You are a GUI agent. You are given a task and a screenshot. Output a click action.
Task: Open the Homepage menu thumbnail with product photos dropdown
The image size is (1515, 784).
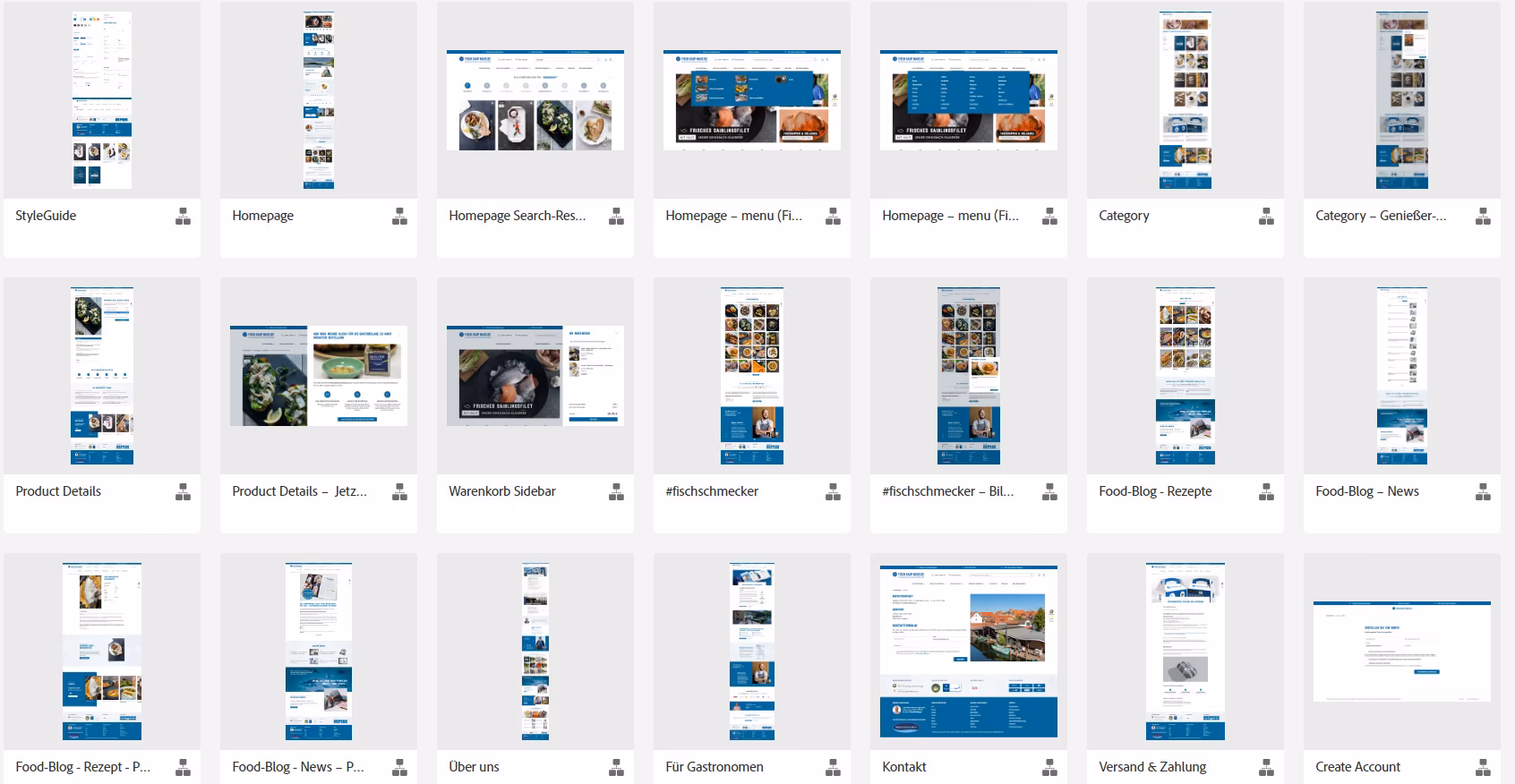pos(752,100)
